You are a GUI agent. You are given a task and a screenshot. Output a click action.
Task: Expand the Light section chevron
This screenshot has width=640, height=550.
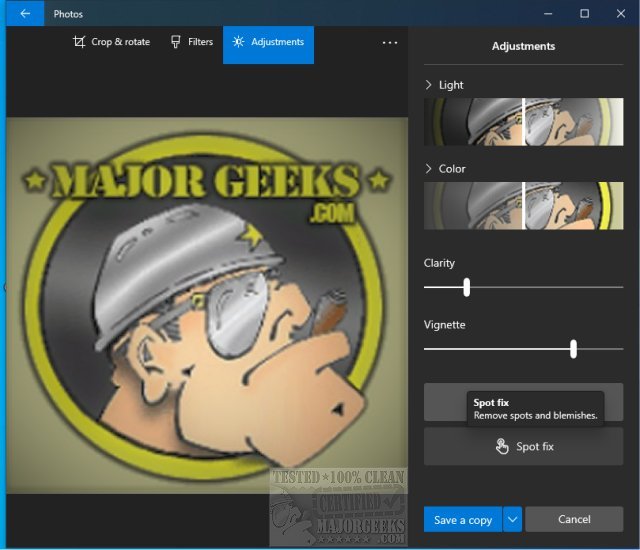coord(429,85)
